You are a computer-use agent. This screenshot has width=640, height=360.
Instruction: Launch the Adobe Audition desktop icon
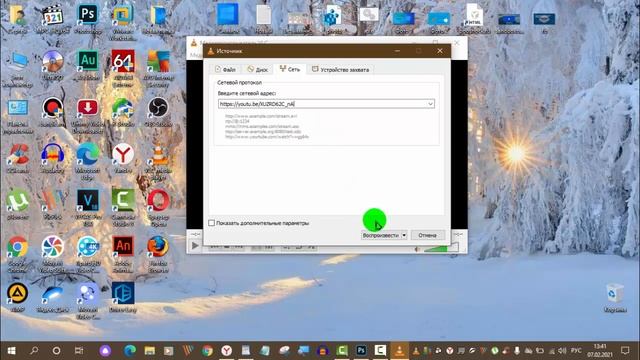pyautogui.click(x=88, y=64)
